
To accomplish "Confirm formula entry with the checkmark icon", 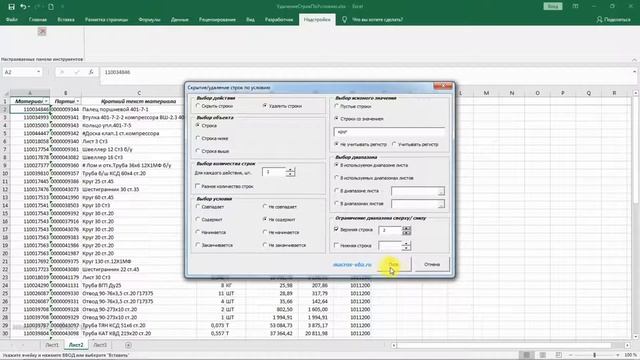I will [76, 72].
